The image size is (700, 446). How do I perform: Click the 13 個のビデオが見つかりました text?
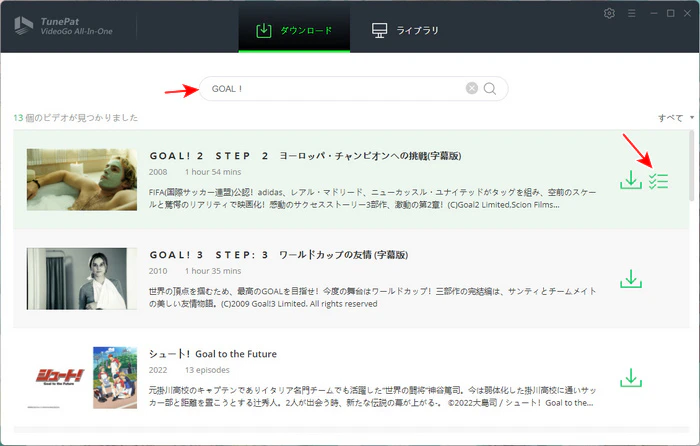pyautogui.click(x=75, y=118)
